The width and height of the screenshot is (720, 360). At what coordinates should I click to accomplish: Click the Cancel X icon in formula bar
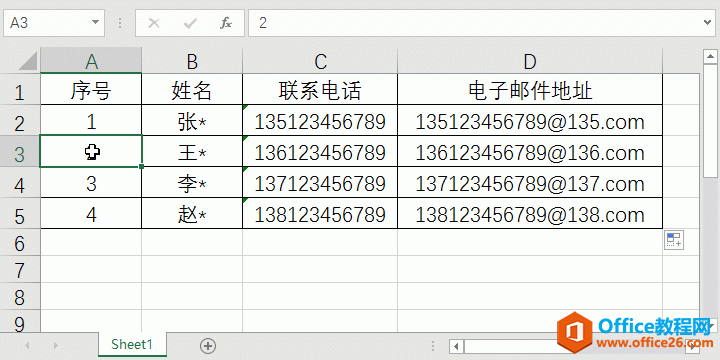(x=154, y=23)
